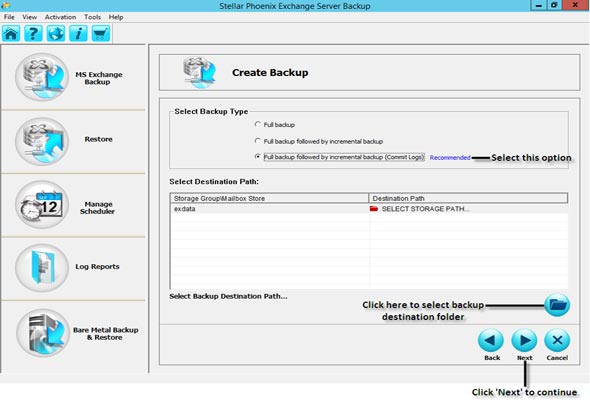Select incremental backup (Commit Logs) radio option
The width and height of the screenshot is (590, 400).
258,157
